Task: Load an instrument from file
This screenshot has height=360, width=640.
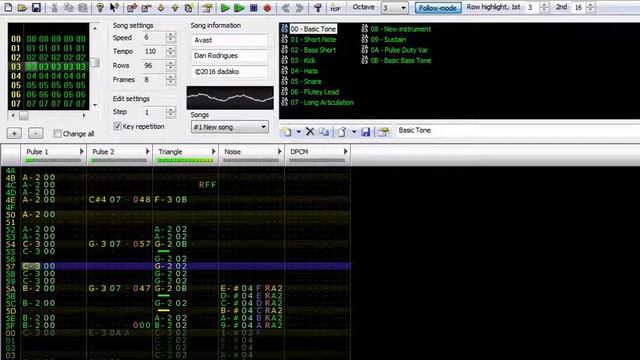Action: pyautogui.click(x=342, y=132)
